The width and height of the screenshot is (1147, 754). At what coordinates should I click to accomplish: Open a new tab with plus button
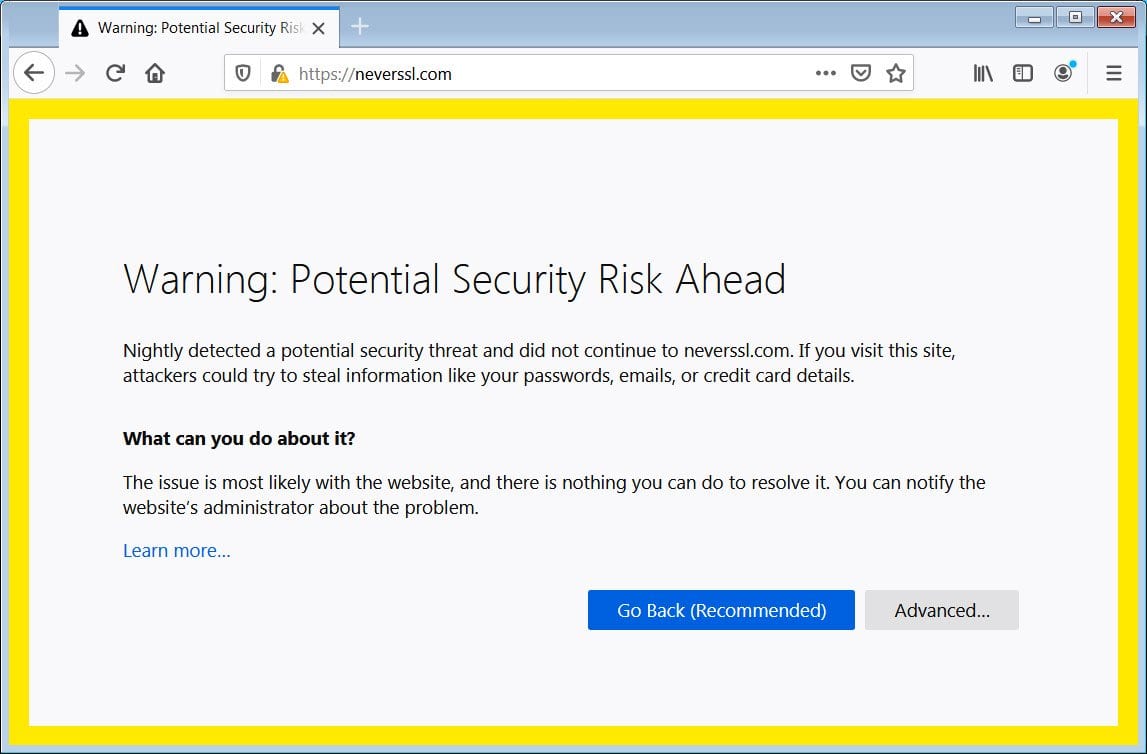point(361,27)
